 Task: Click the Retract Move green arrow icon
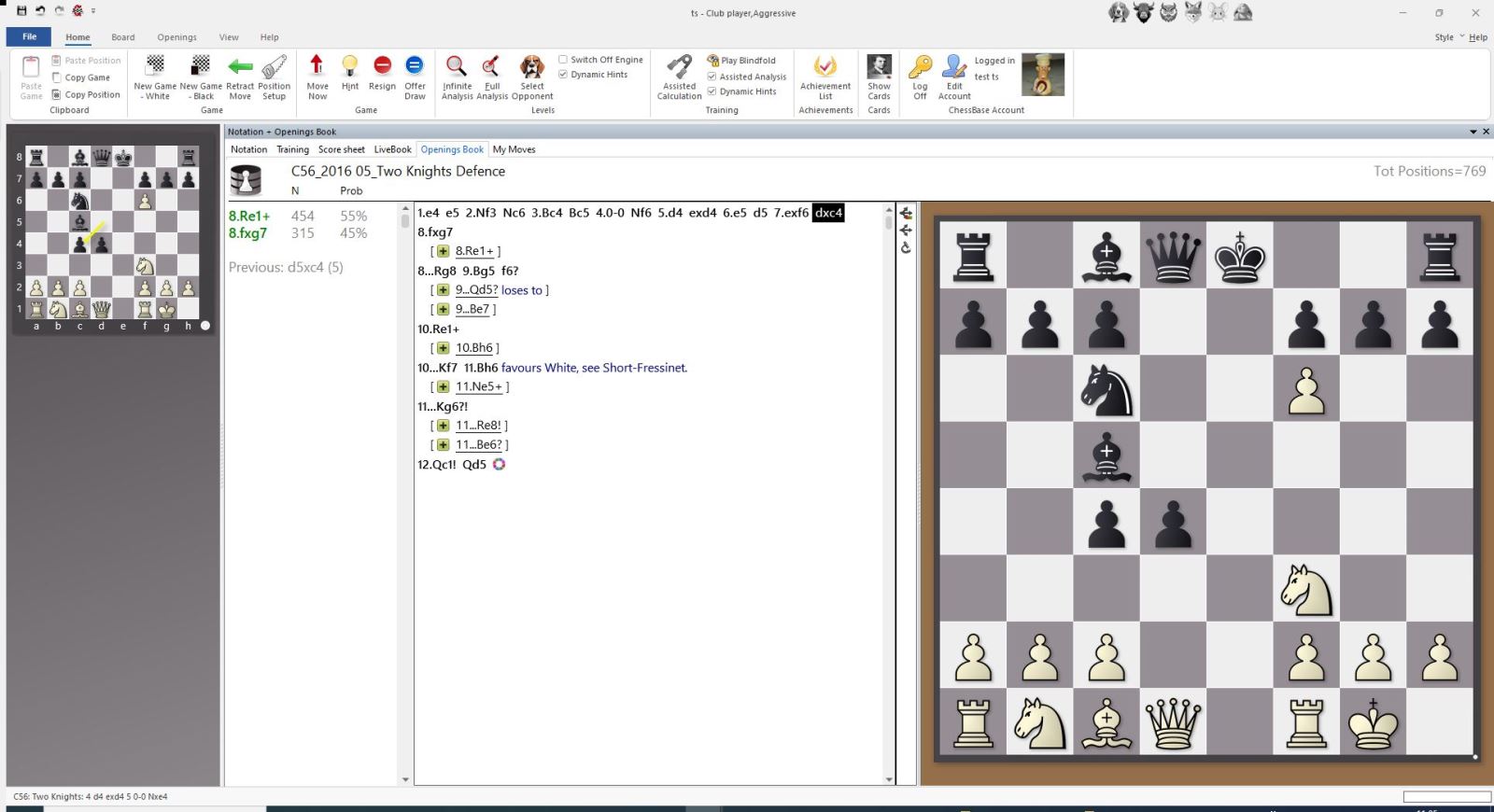[x=240, y=67]
